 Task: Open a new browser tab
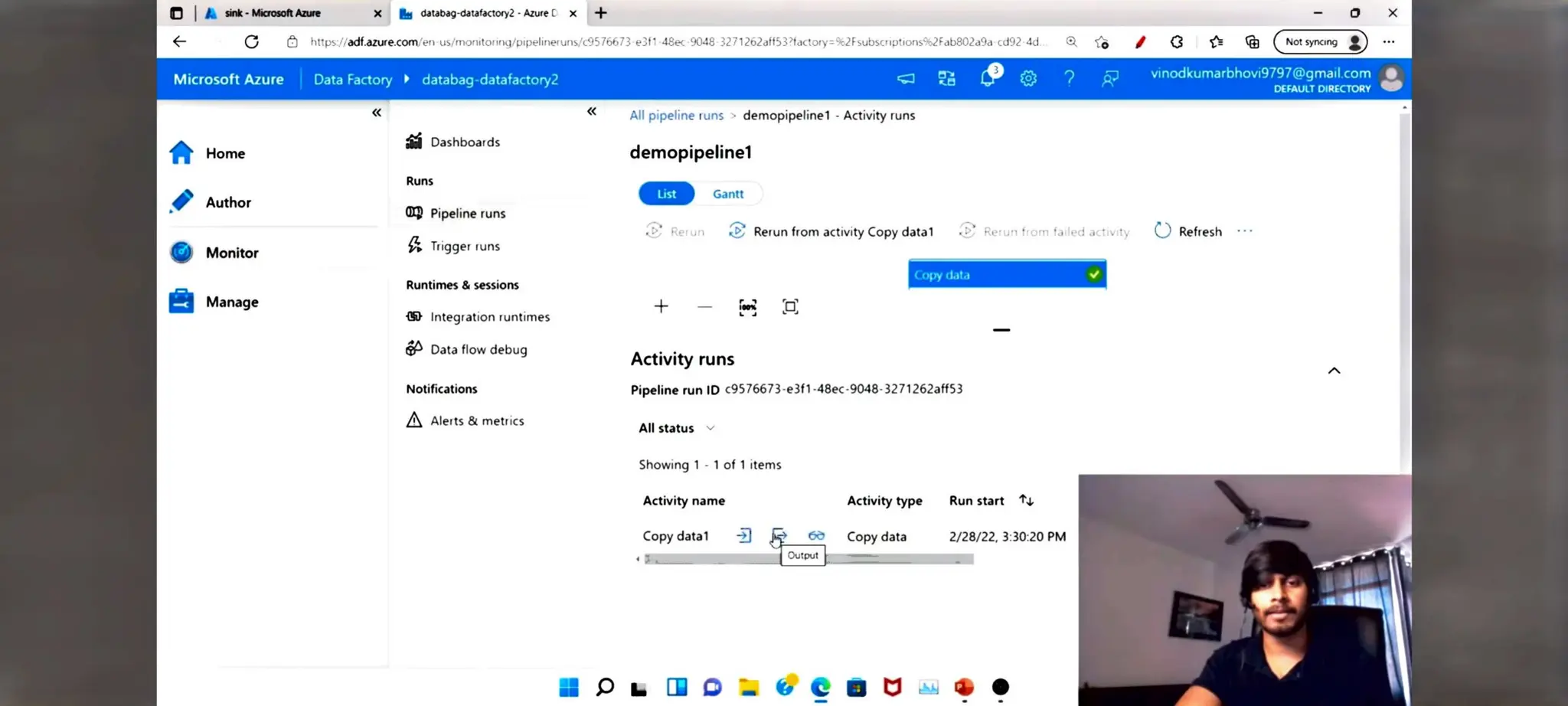point(601,13)
